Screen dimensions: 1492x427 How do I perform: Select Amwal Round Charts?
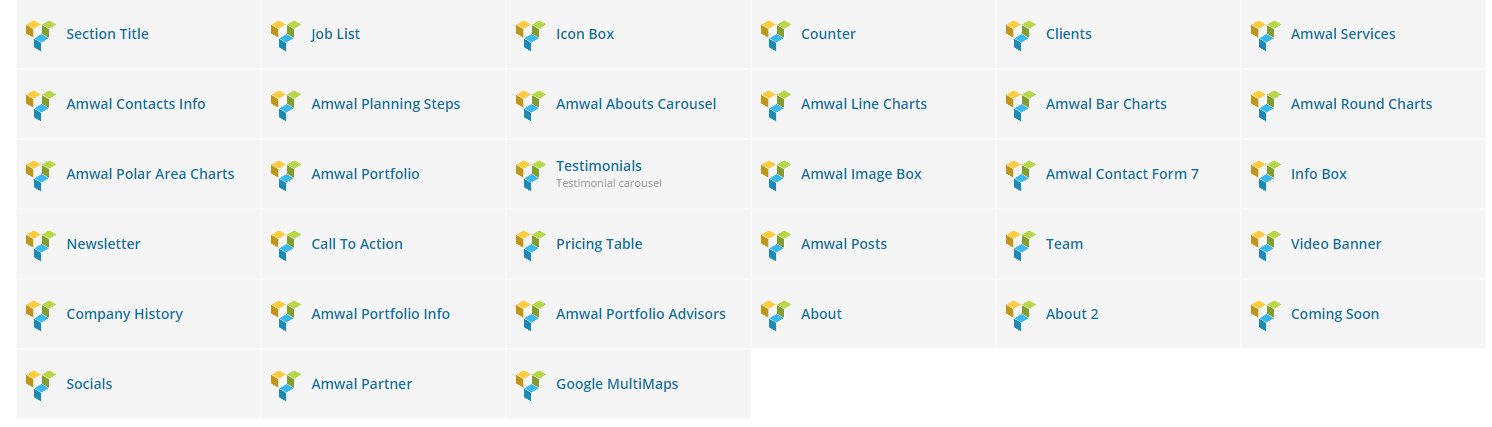pos(1363,104)
